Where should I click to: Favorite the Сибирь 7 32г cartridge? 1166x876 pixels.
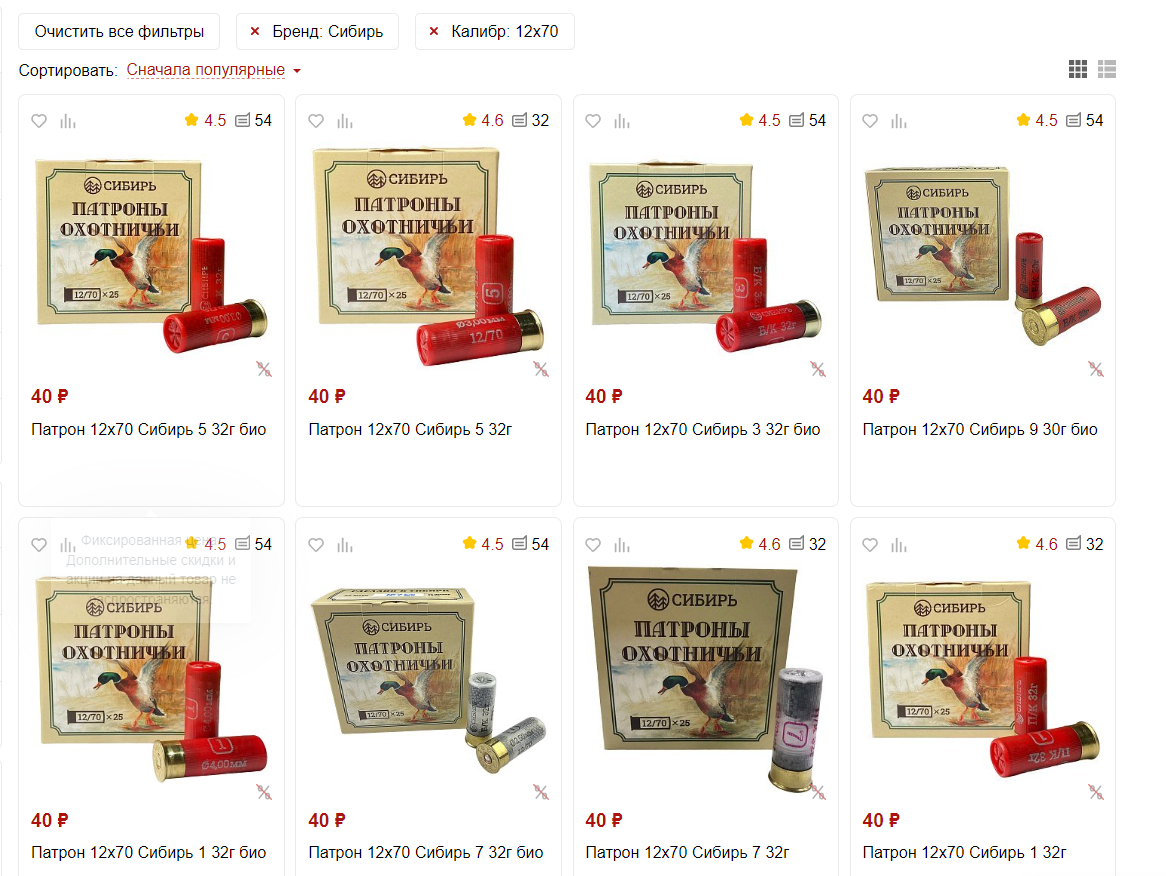(x=593, y=545)
